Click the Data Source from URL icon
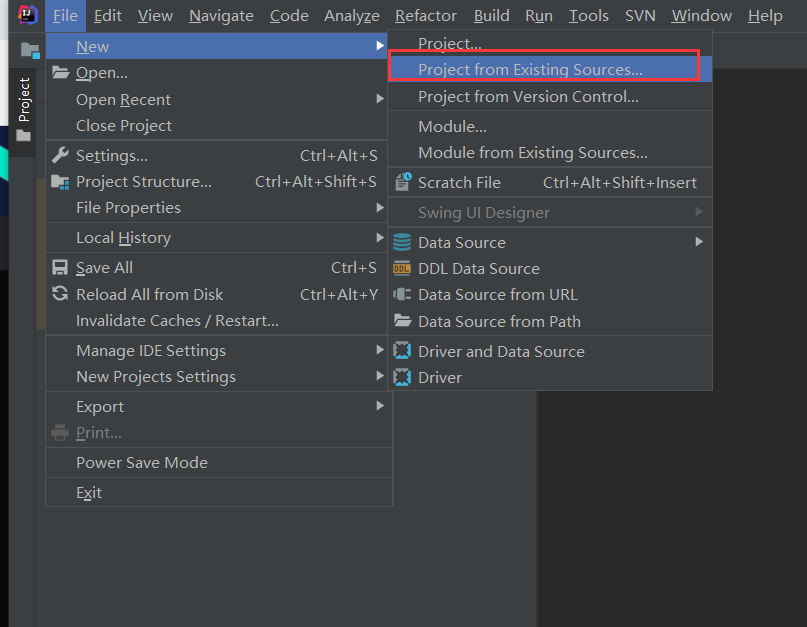 click(x=402, y=294)
